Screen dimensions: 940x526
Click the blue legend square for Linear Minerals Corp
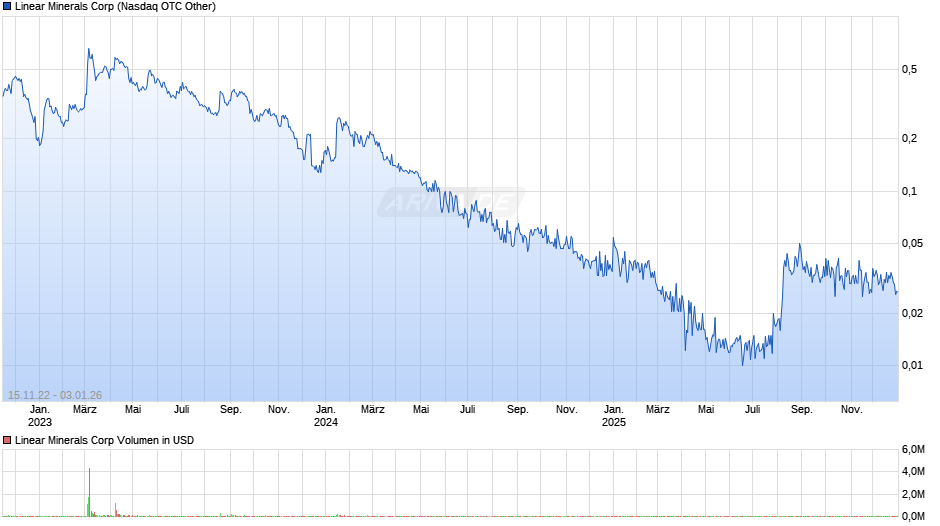(x=7, y=7)
